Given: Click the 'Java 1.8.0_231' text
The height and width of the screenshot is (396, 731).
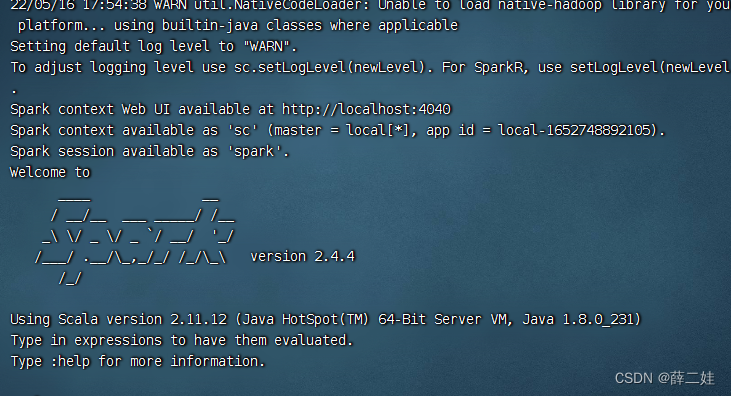Looking at the screenshot, I should 578,319.
